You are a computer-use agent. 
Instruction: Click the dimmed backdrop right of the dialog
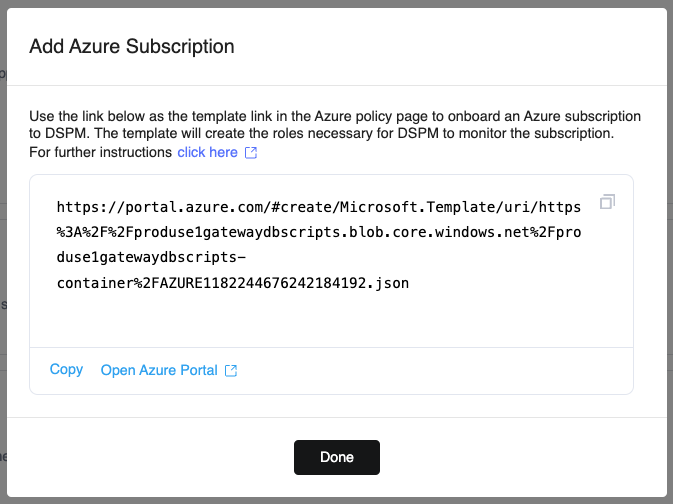coord(669,250)
